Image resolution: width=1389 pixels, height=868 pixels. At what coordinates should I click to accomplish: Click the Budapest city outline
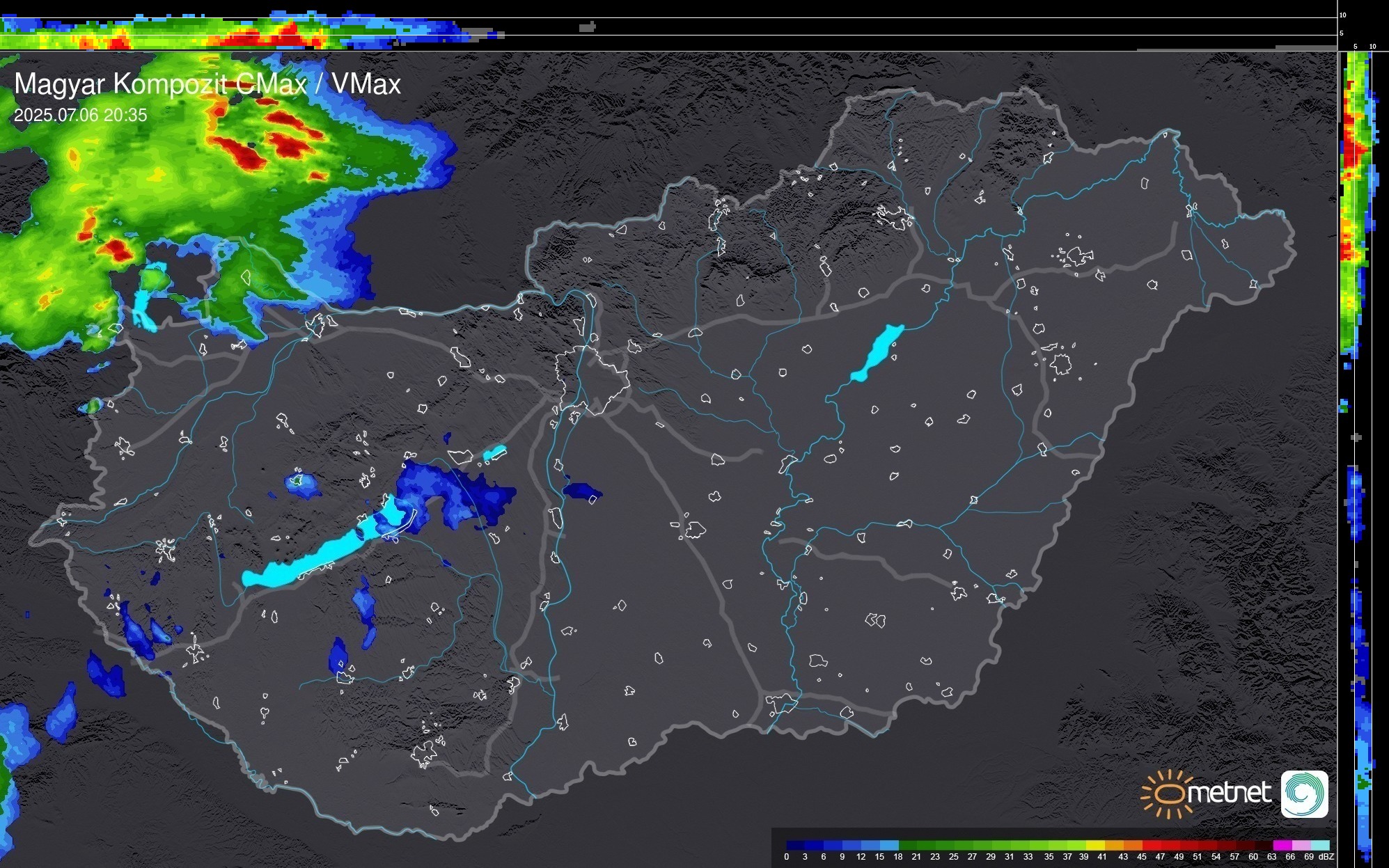(592, 379)
